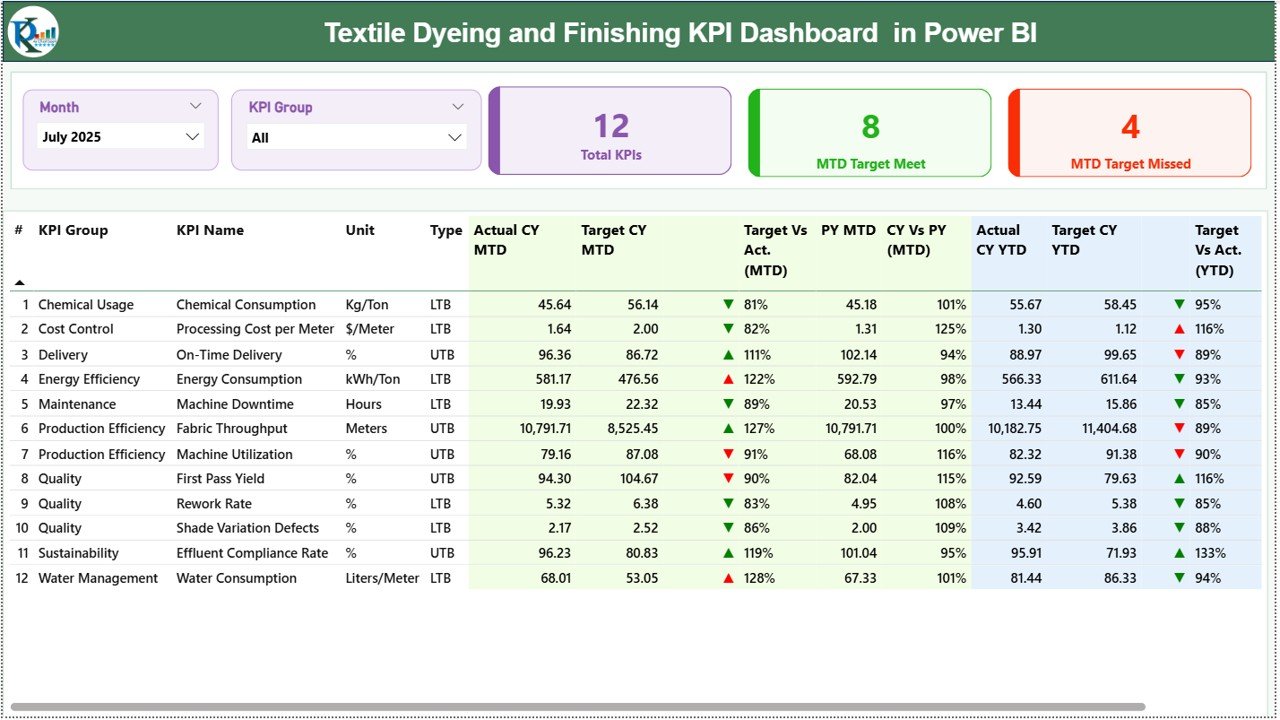Click the red down triangle beside Machine Utilization 91%
Image resolution: width=1280 pixels, height=720 pixels.
(729, 453)
